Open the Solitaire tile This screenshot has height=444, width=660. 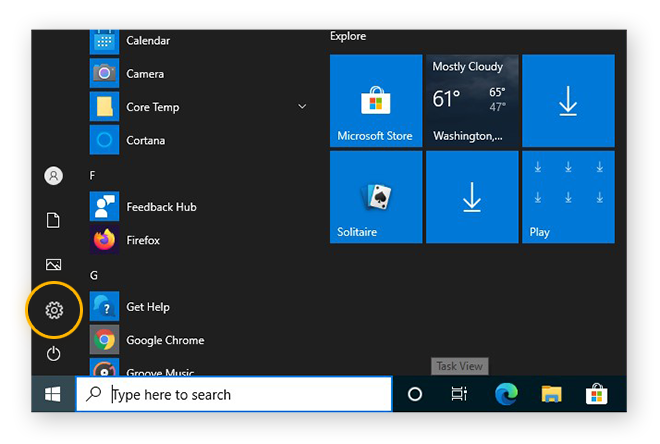click(x=375, y=197)
